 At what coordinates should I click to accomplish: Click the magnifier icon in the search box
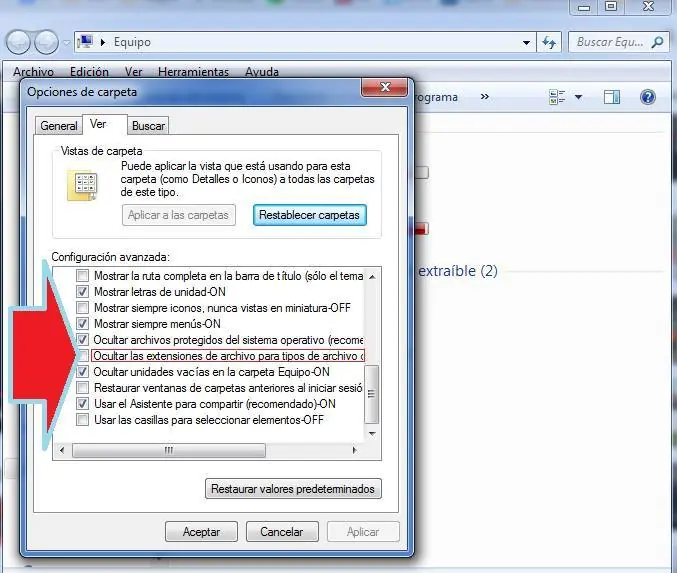[658, 42]
